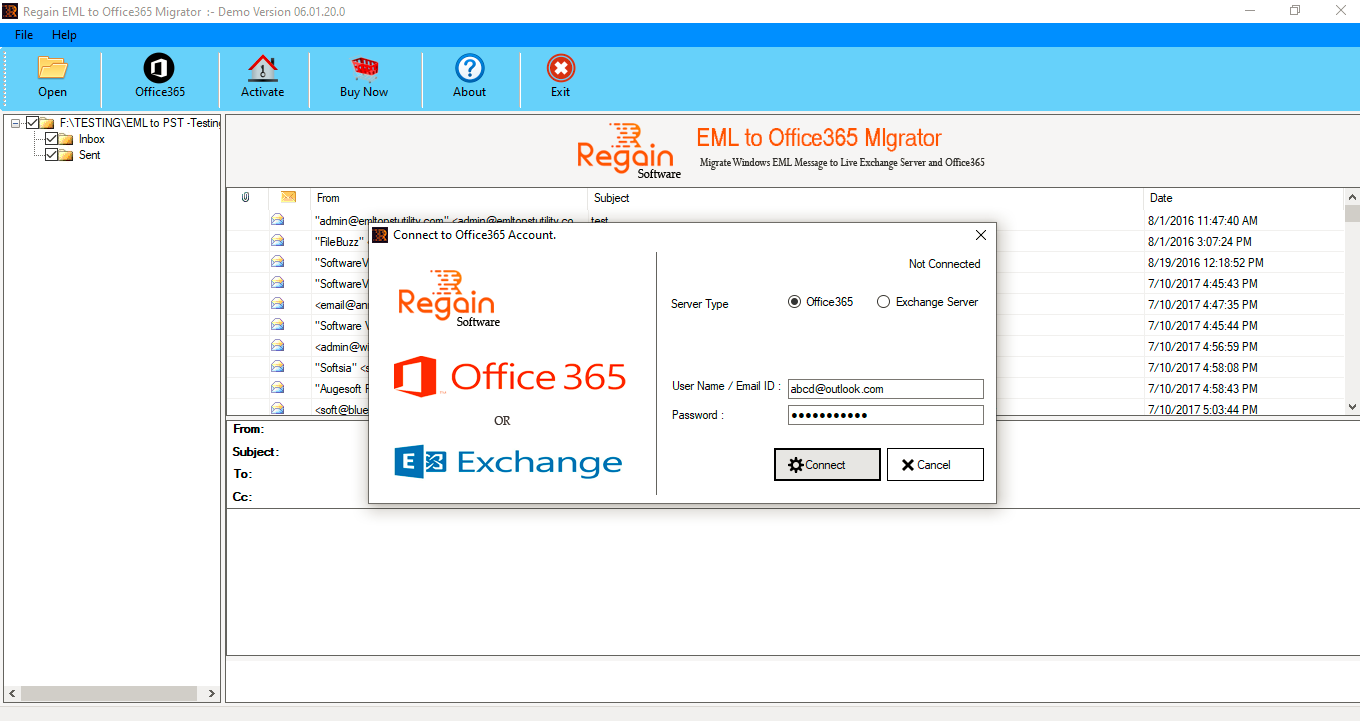The image size is (1360, 721).
Task: Click the attachment paperclip column header
Action: [x=246, y=198]
